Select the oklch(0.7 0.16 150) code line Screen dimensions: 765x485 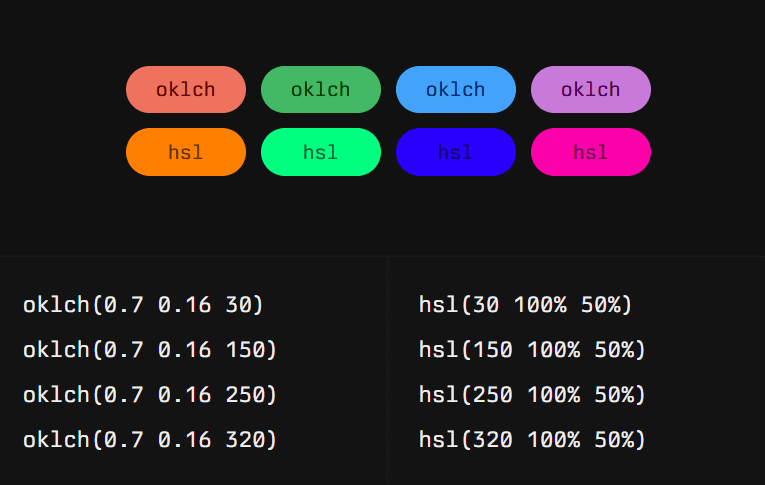(x=150, y=349)
